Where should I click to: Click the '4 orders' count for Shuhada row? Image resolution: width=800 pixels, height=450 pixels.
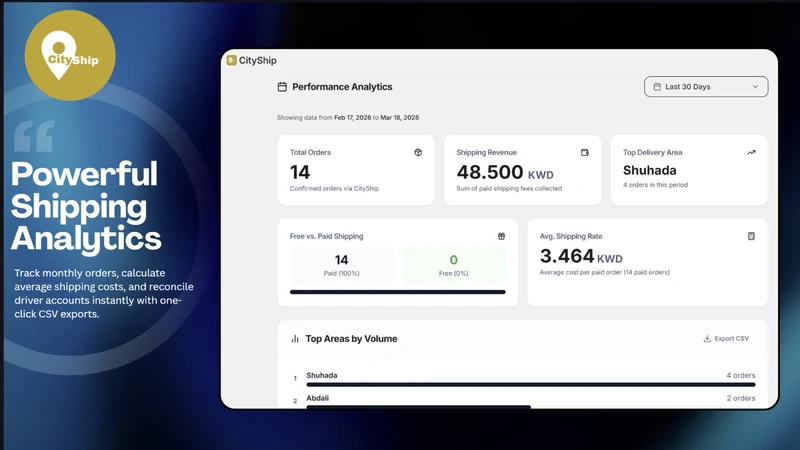click(741, 375)
